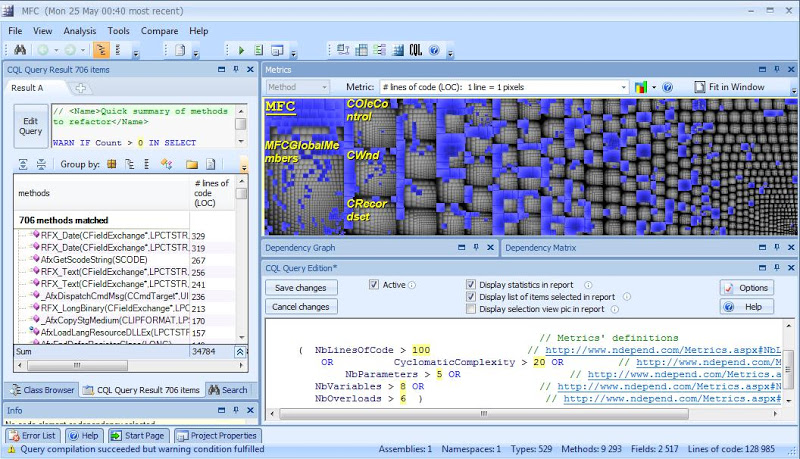The width and height of the screenshot is (800, 459).
Task: Click Save changes button
Action: (x=301, y=288)
